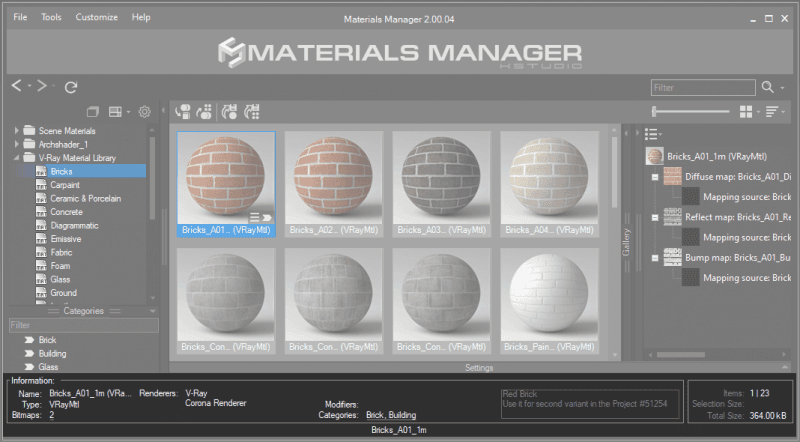Open the gear settings above the library tree
This screenshot has width=800, height=442.
click(144, 112)
